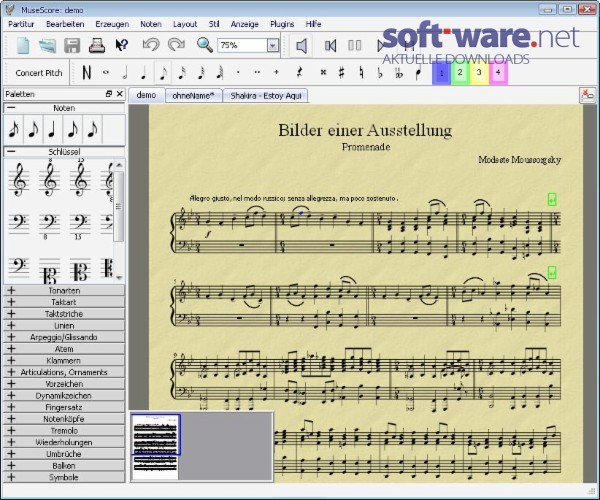Pick the bass clef marked 15 below
This screenshot has height=500, width=600.
pyautogui.click(x=80, y=226)
